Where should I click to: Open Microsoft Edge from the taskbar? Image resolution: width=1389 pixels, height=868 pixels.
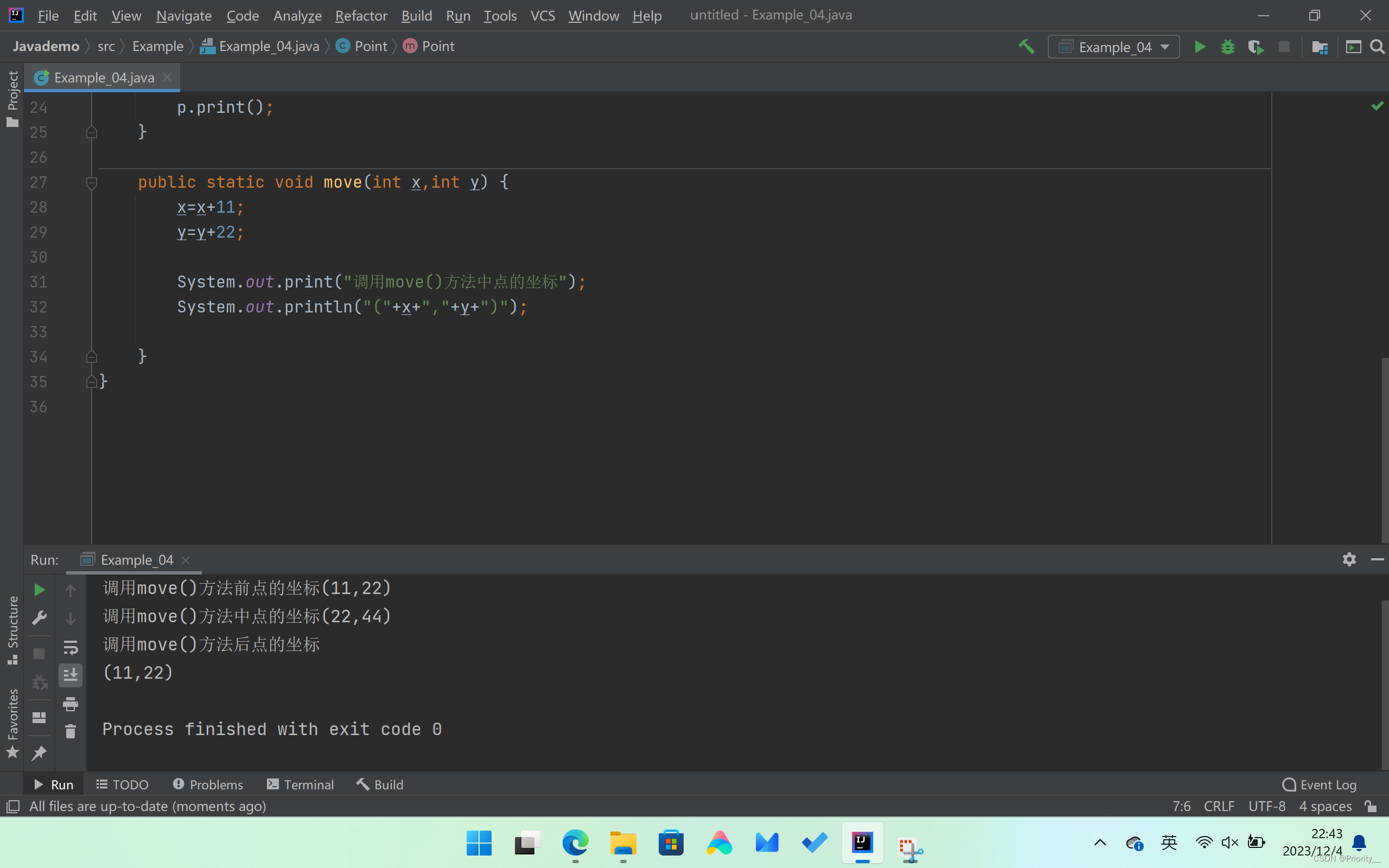(x=575, y=843)
